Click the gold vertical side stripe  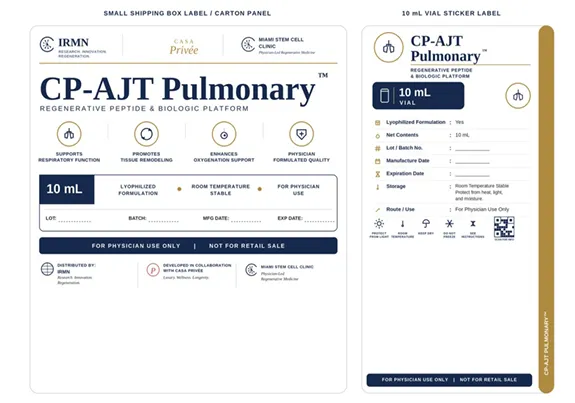546,209
